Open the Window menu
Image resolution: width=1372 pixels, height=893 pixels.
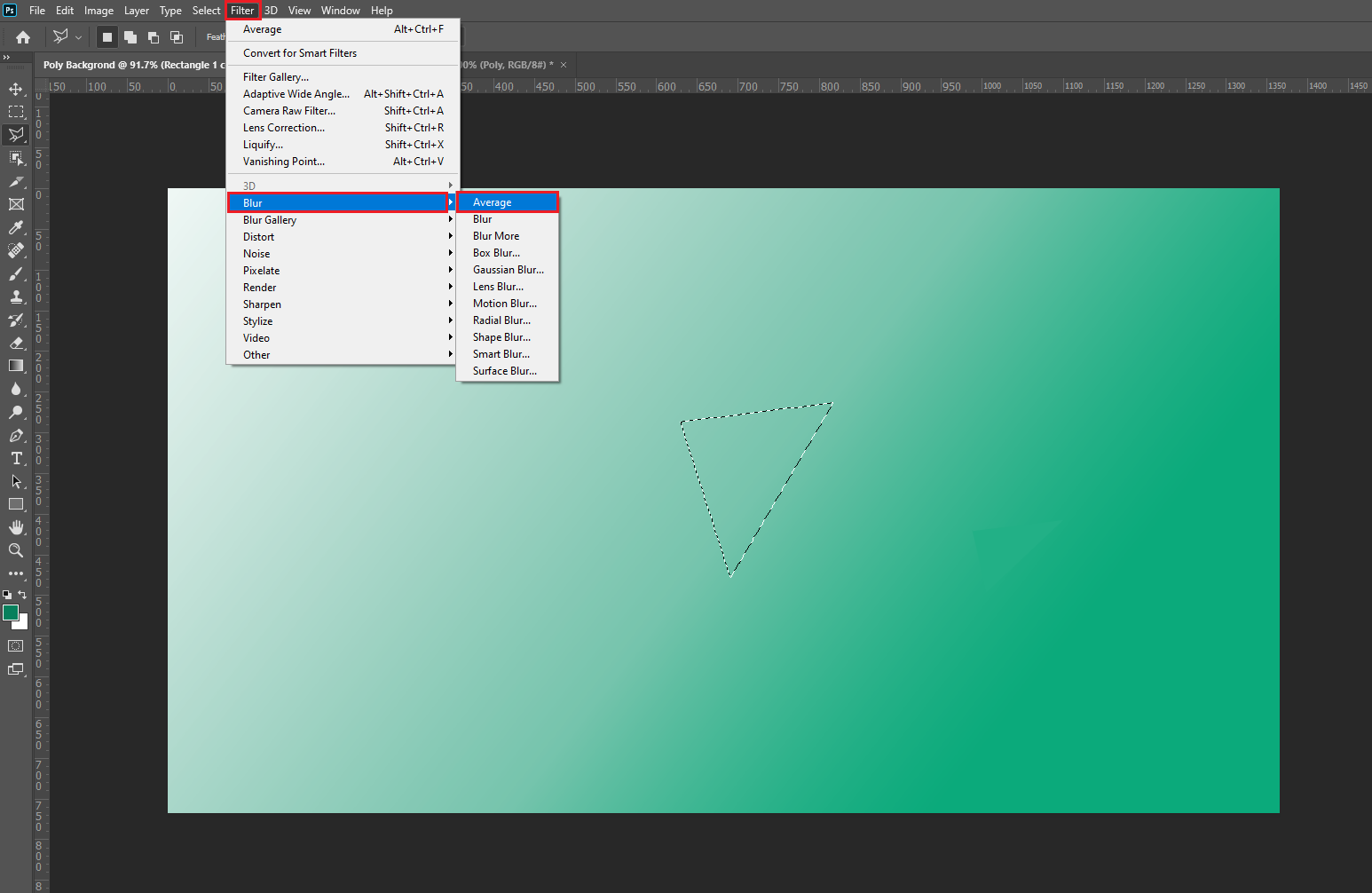click(340, 11)
